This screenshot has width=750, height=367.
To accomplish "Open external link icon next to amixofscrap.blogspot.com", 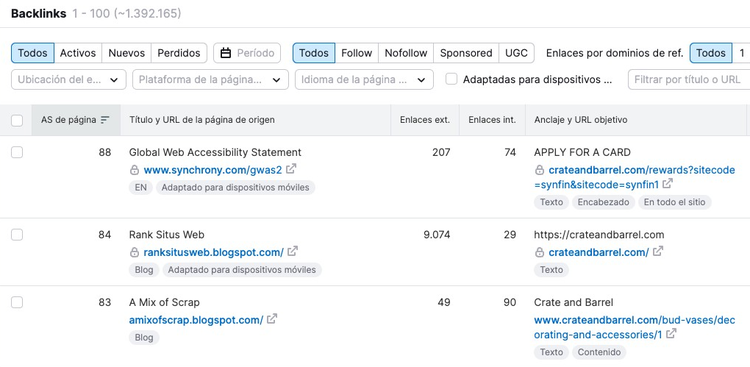I will pyautogui.click(x=272, y=319).
